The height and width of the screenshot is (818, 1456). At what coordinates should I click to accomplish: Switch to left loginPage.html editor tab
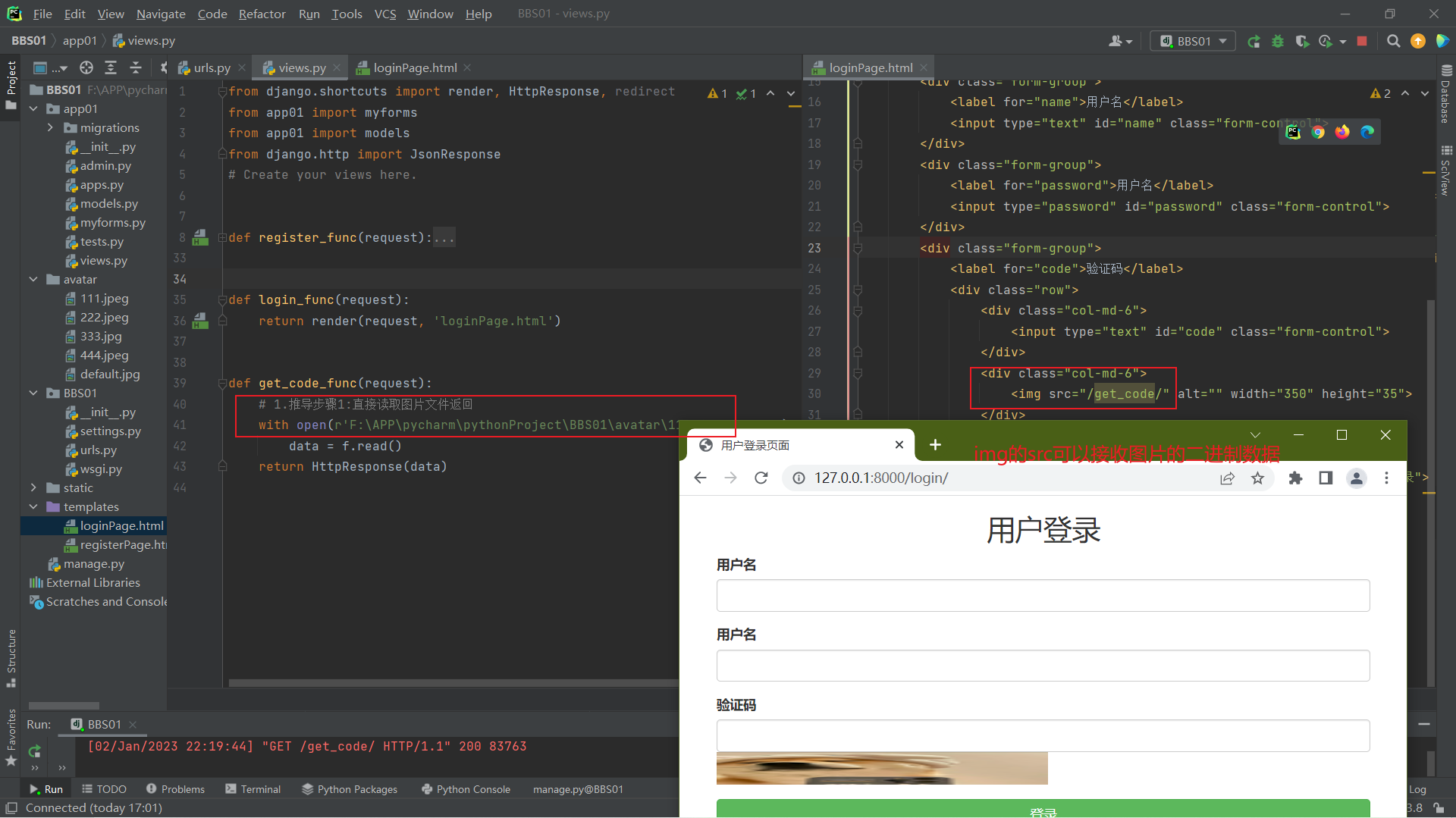(x=415, y=68)
